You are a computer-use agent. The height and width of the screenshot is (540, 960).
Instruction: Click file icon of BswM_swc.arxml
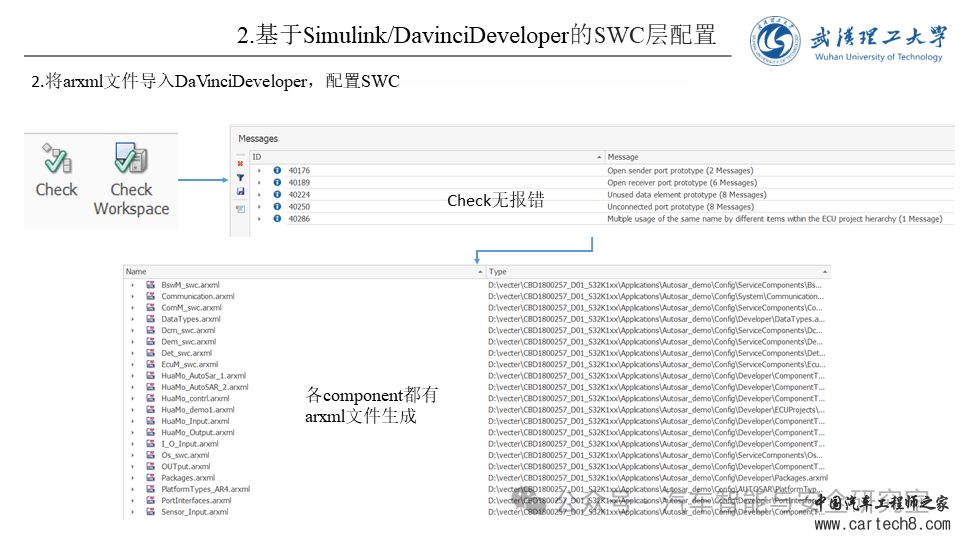[x=150, y=285]
